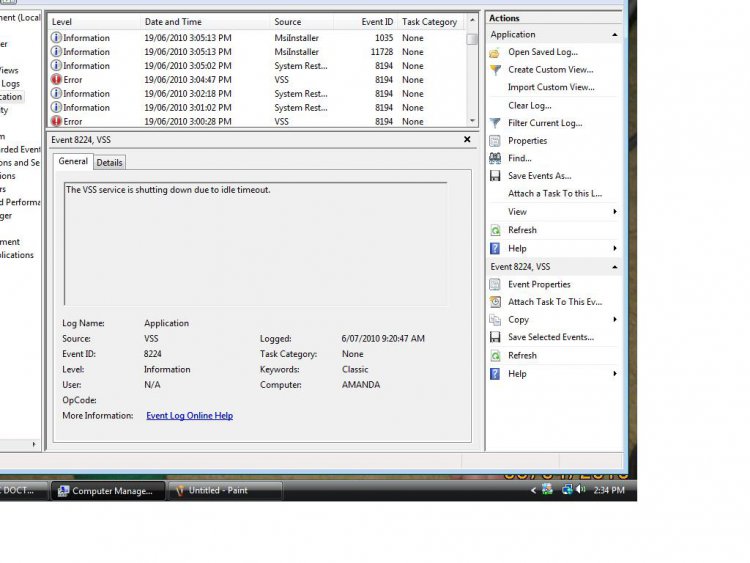Click the Open Saved Log folder icon
The width and height of the screenshot is (750, 563).
(x=495, y=53)
